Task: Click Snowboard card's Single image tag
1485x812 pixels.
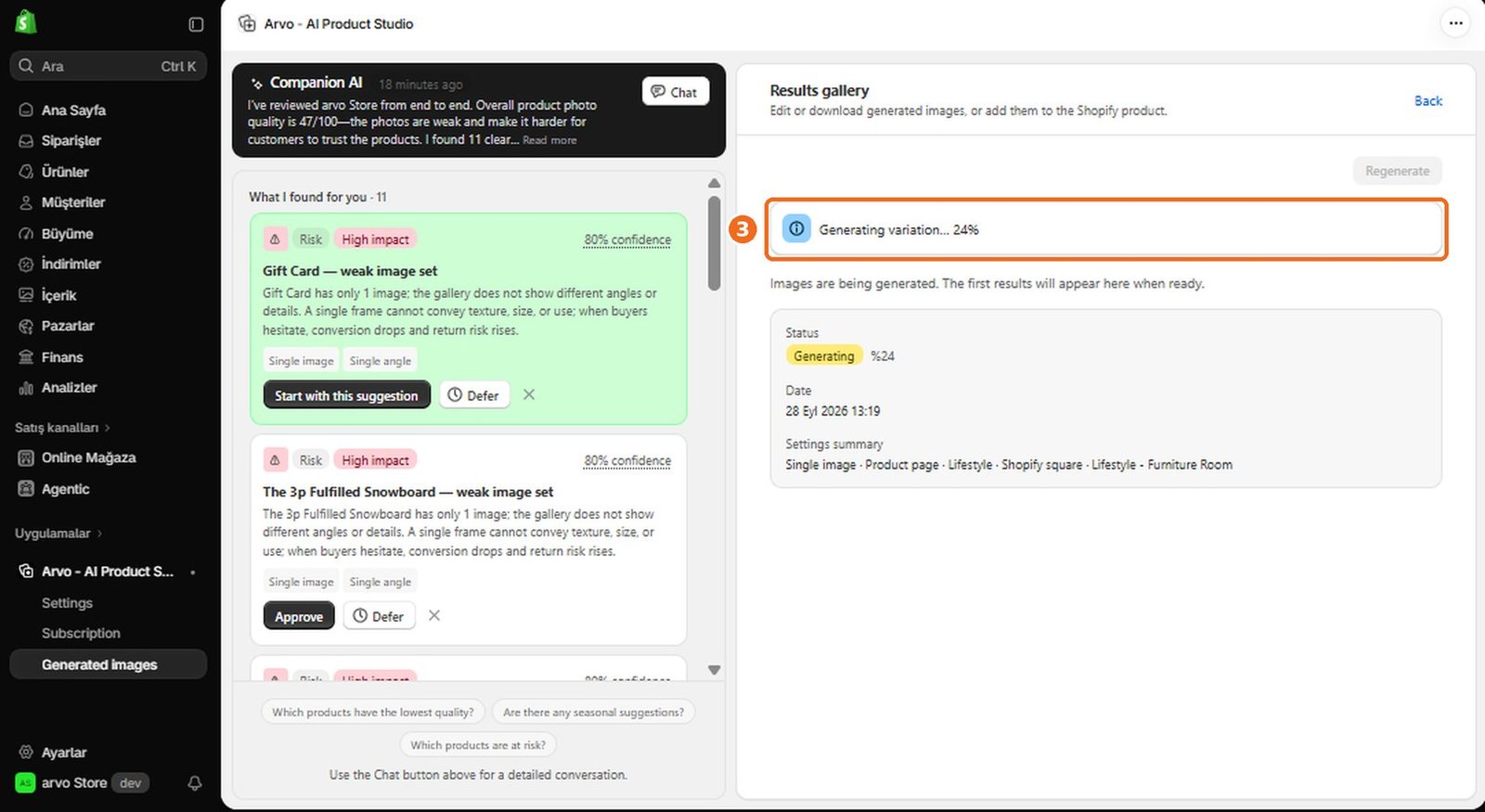Action: [301, 582]
